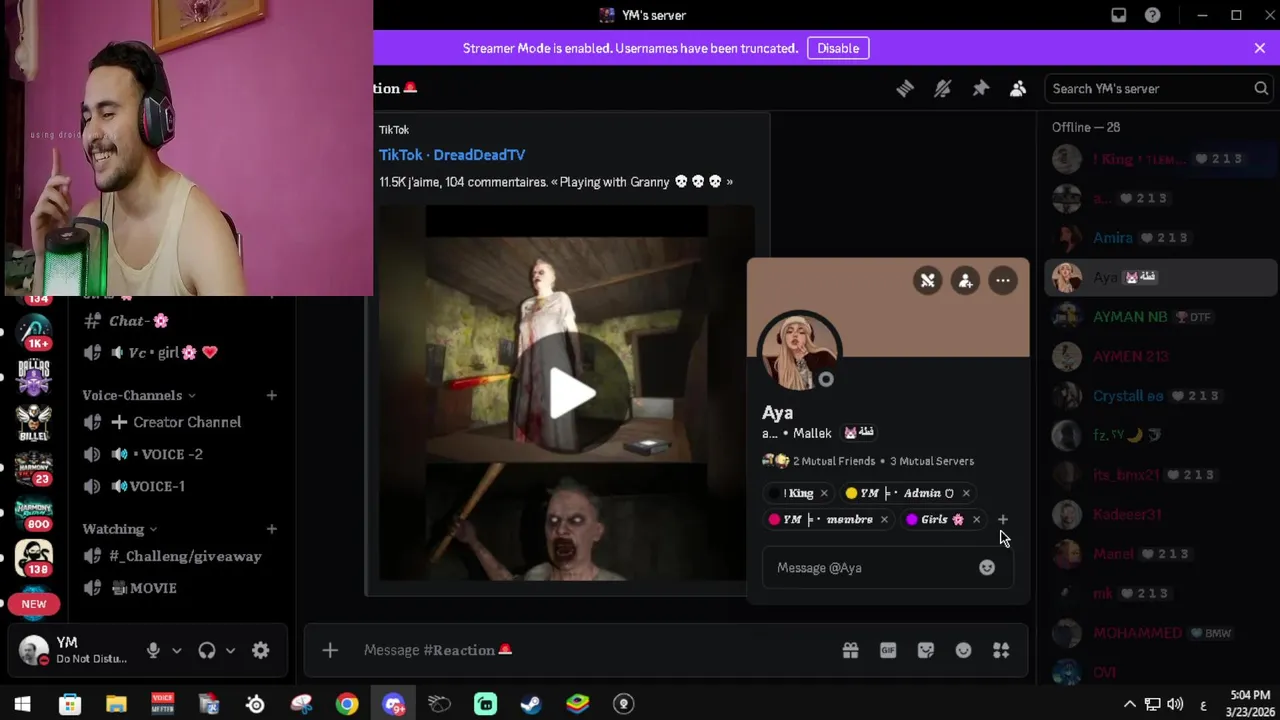Open pinned messages
The width and height of the screenshot is (1280, 720).
981,89
